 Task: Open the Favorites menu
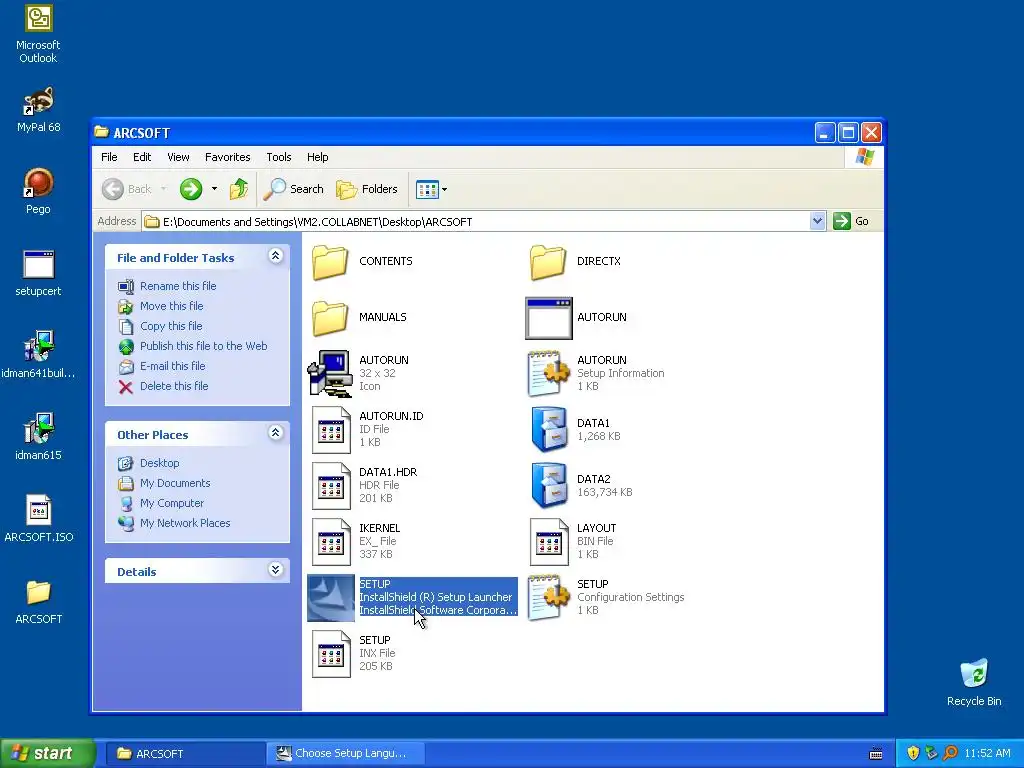coord(227,157)
